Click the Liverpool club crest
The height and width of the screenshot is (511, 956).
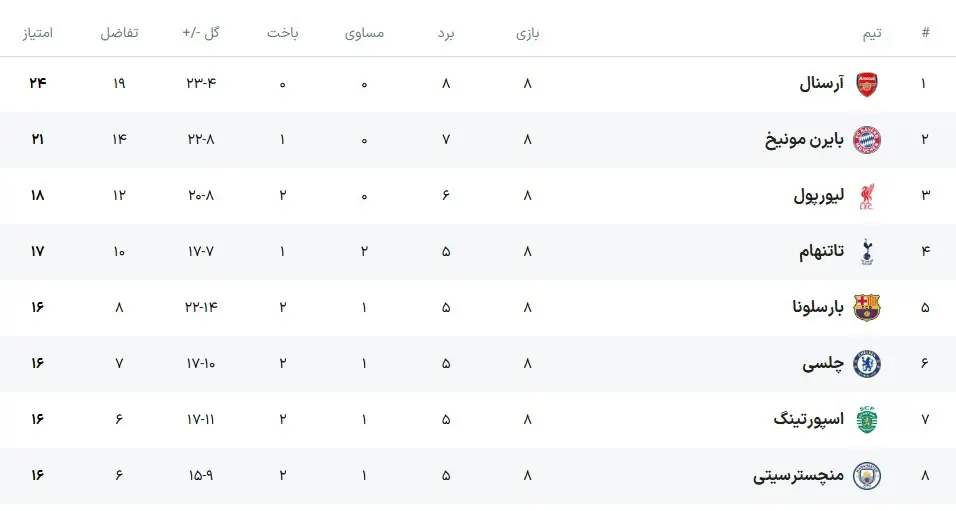point(867,196)
